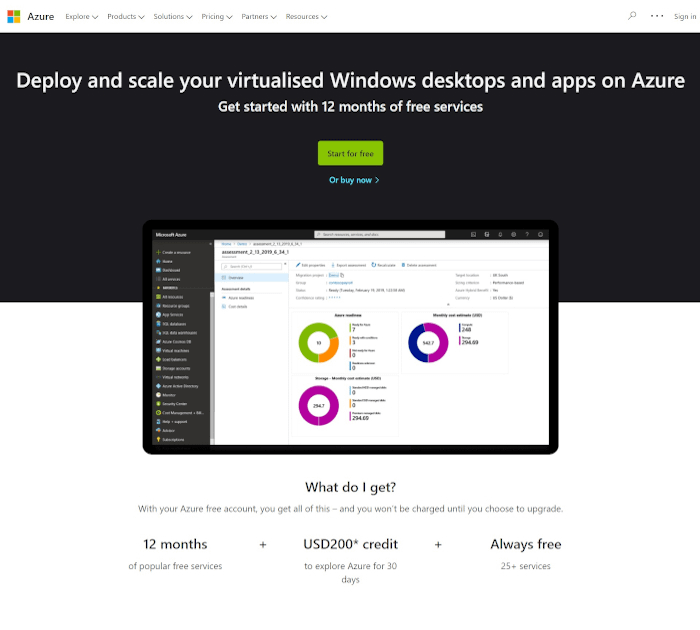Expand the Products dropdown menu

[126, 17]
